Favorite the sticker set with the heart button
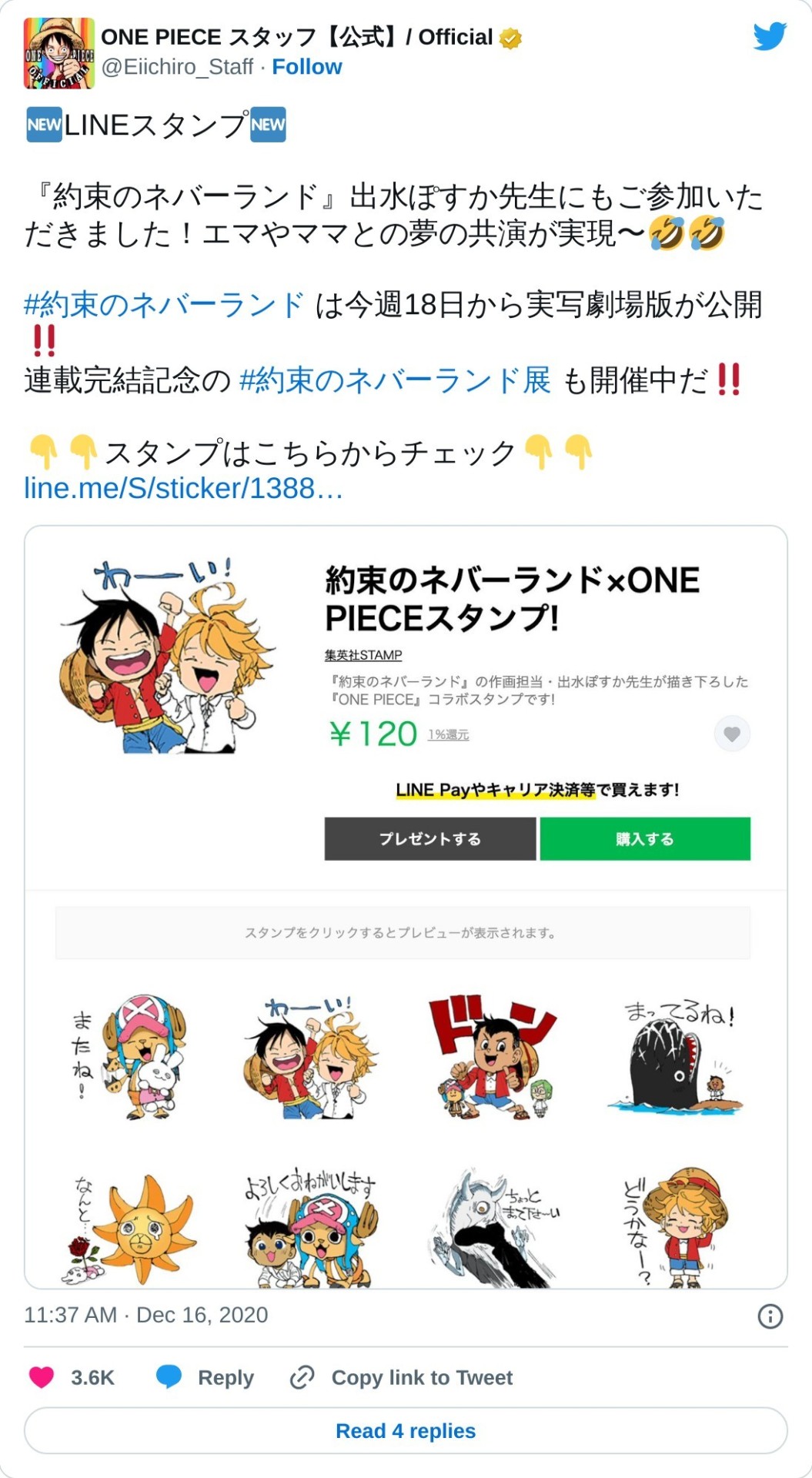812x1478 pixels. [732, 734]
